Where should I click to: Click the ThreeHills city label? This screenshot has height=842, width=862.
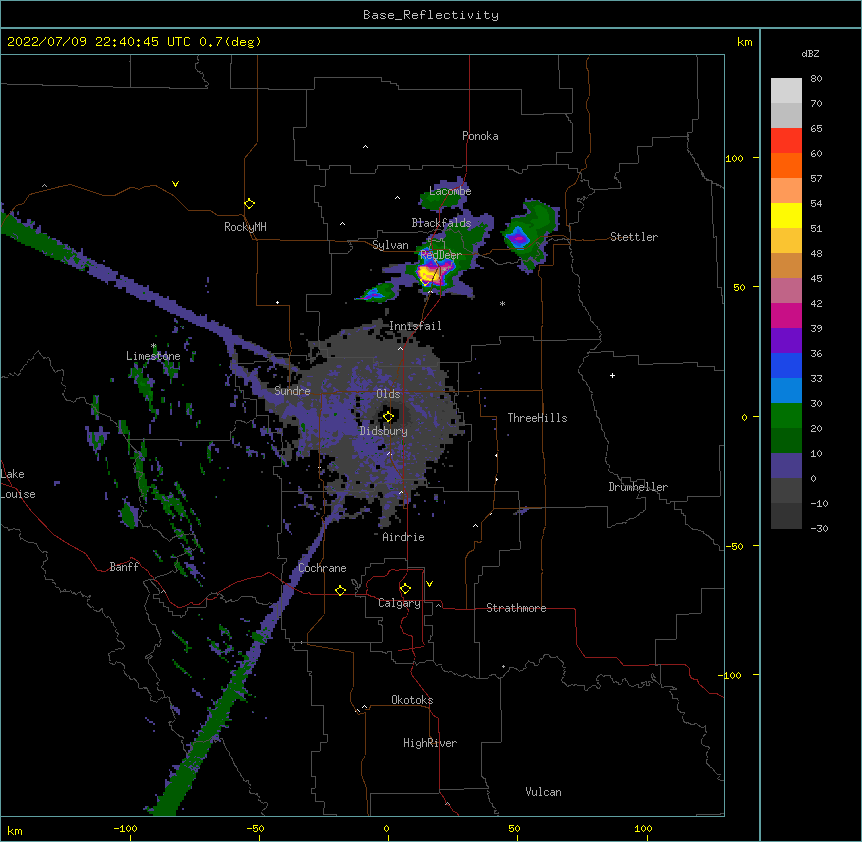537,418
